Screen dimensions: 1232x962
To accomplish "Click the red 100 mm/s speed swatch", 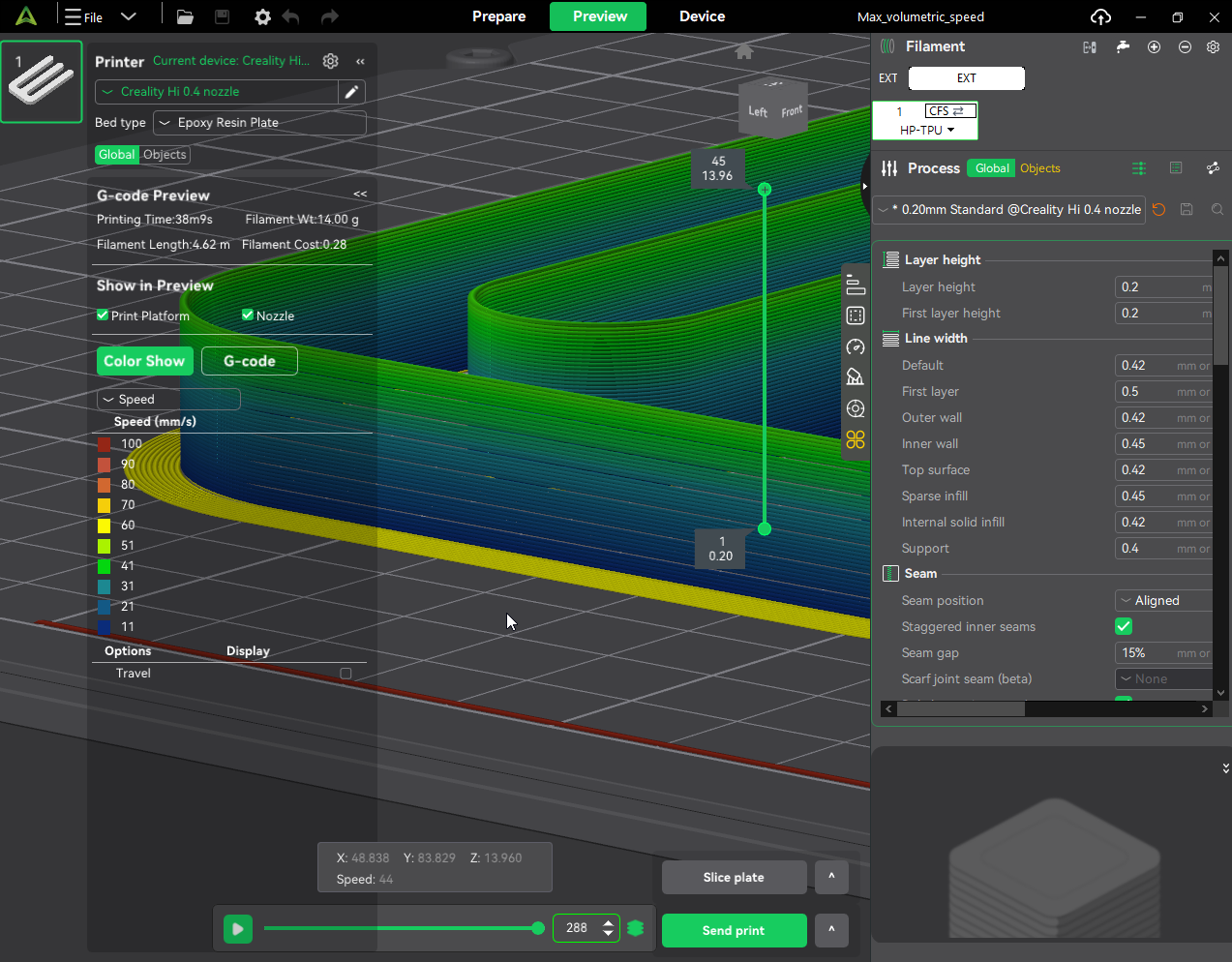I will (x=105, y=444).
